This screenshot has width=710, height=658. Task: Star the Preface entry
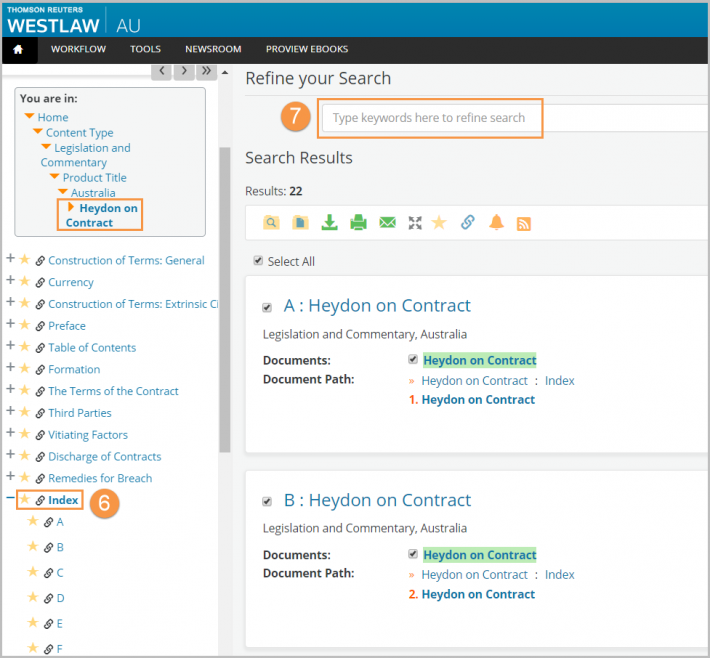[x=24, y=325]
